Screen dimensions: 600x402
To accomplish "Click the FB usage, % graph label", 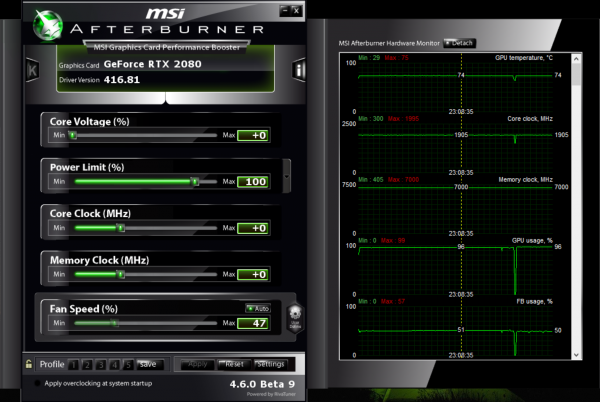I will [535, 301].
